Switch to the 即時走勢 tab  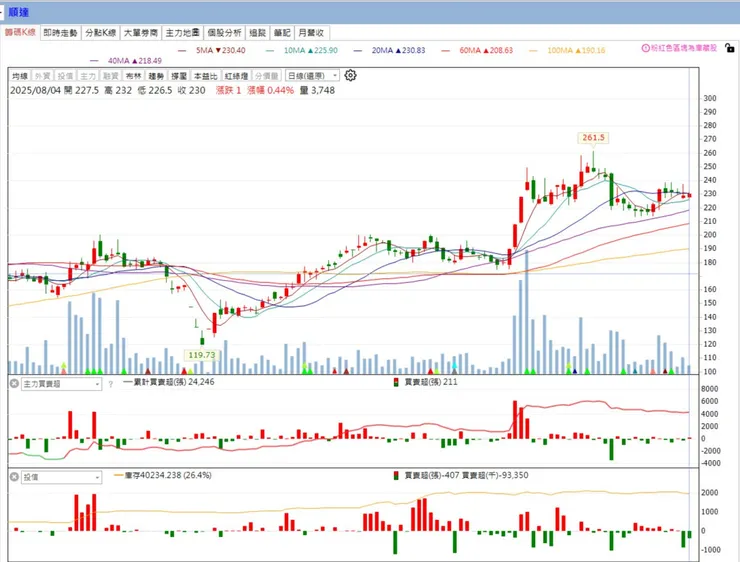pos(60,33)
